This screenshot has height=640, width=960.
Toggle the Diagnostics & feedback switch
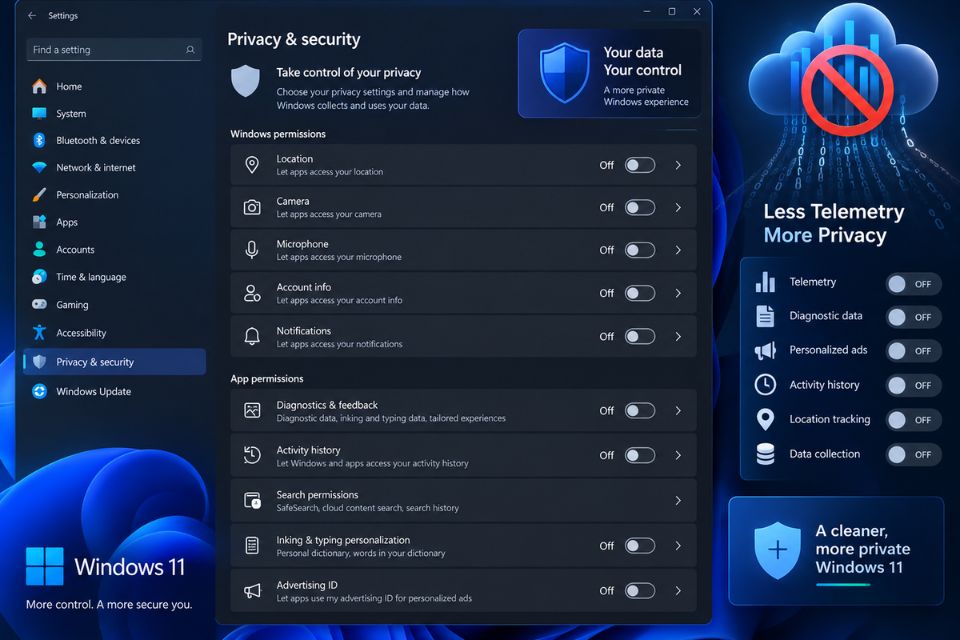click(x=640, y=410)
